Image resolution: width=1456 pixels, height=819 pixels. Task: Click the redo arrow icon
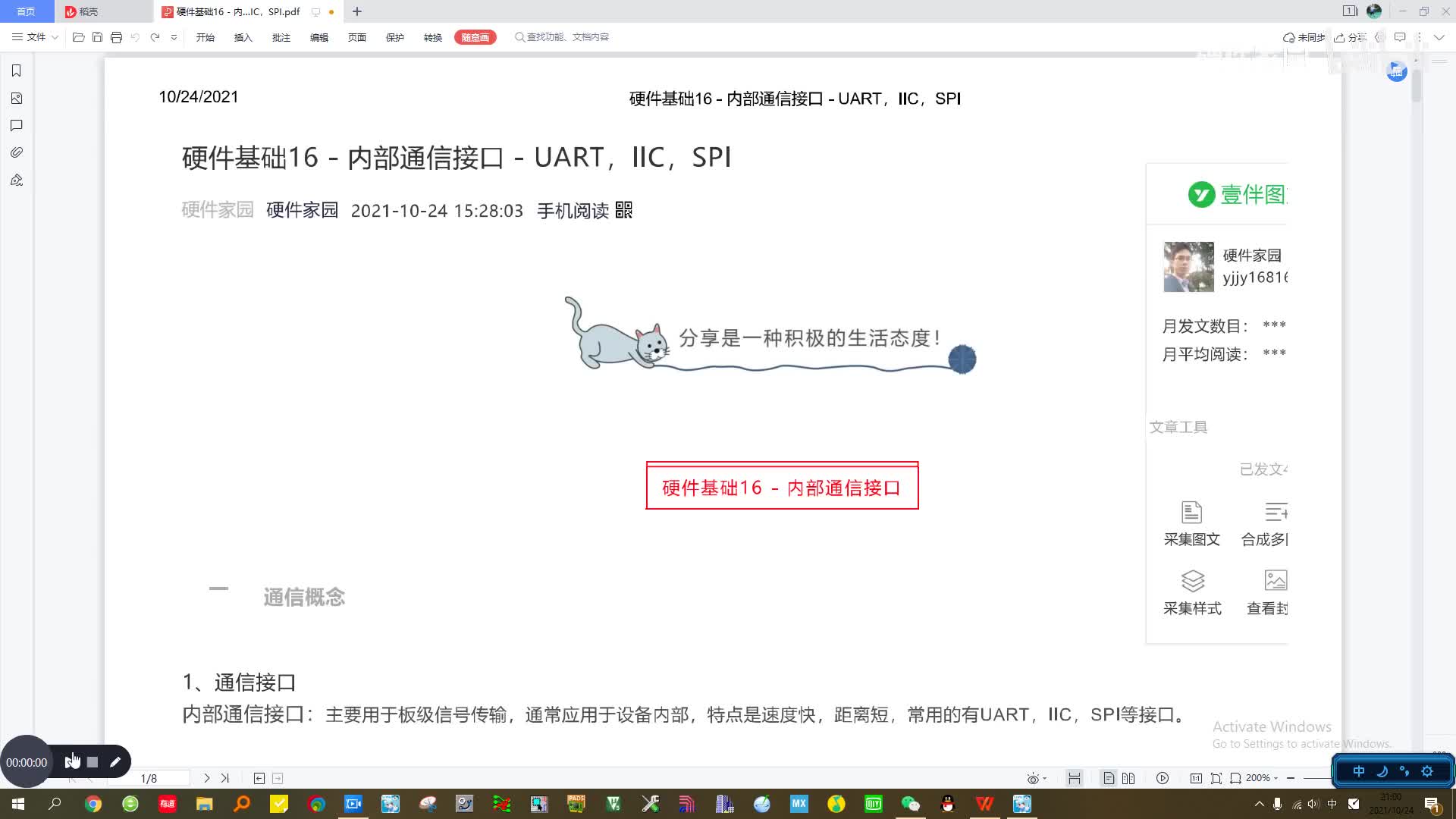pos(155,37)
